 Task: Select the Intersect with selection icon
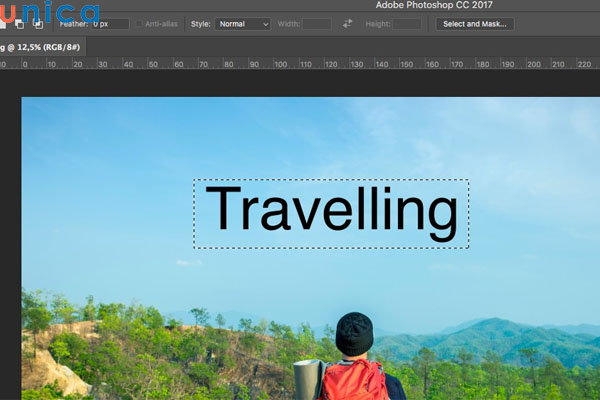tap(39, 23)
